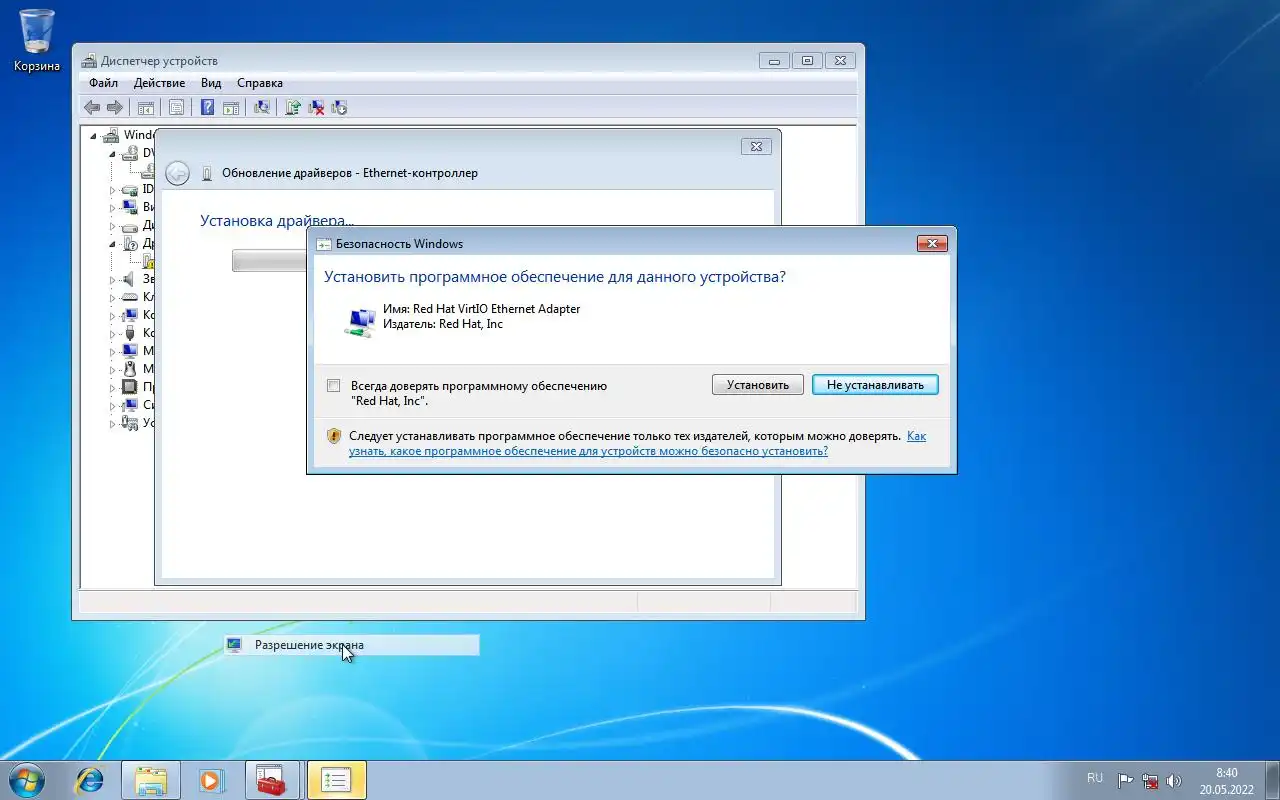Expand the processors node in device tree
Image resolution: width=1280 pixels, height=800 pixels.
(x=112, y=388)
